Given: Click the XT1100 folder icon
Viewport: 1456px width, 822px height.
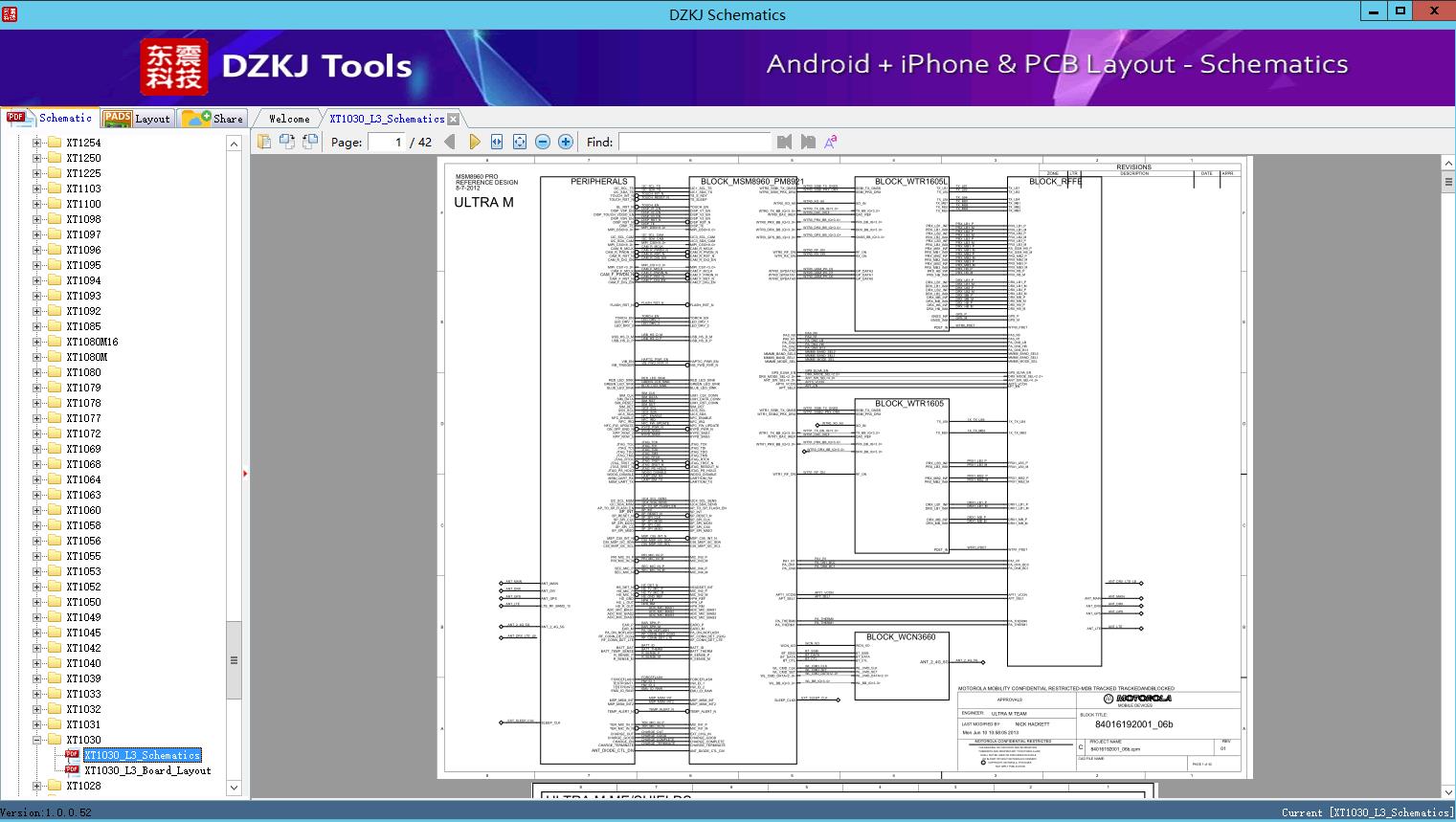Looking at the screenshot, I should pos(55,204).
